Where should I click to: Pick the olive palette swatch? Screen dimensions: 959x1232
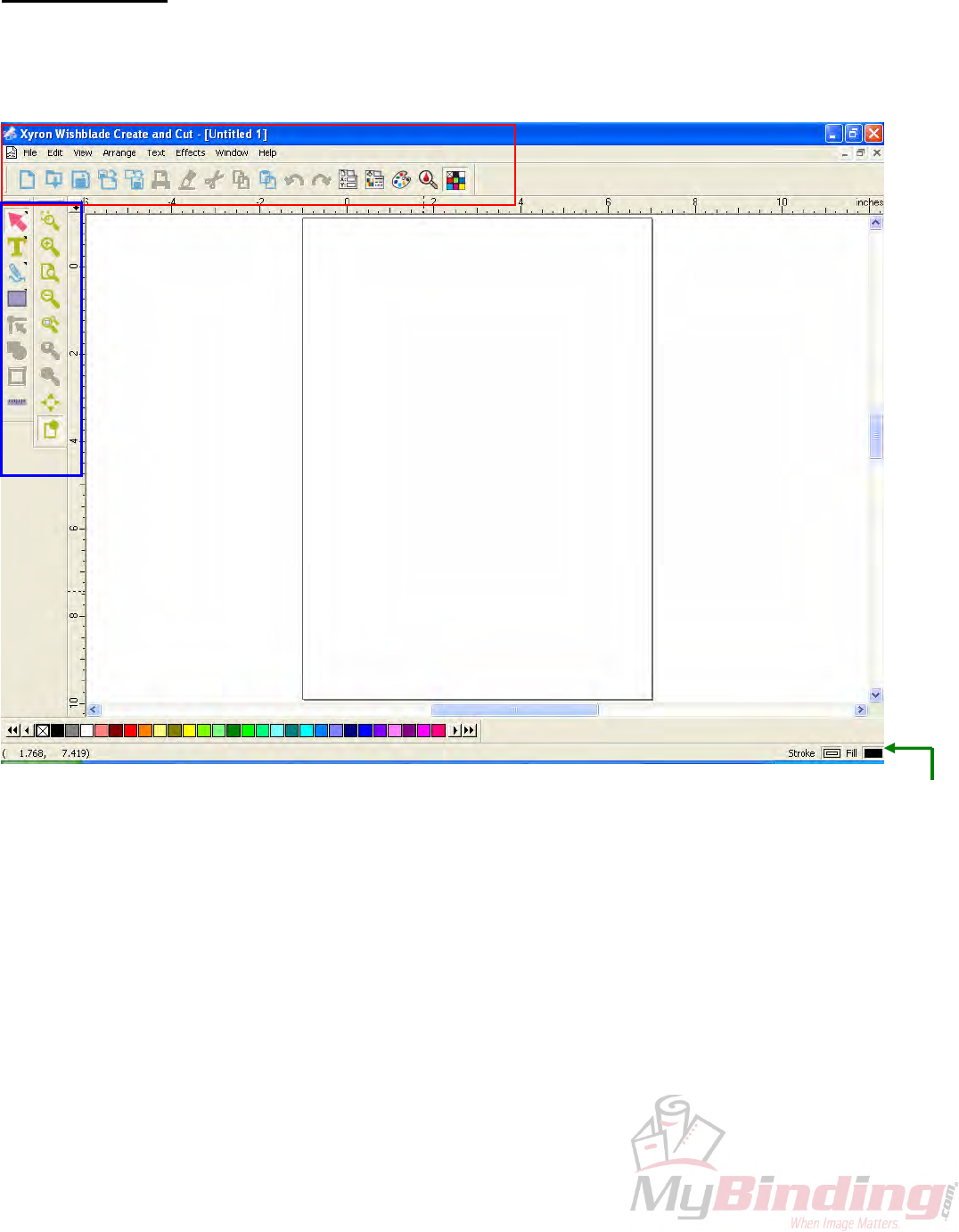175,730
